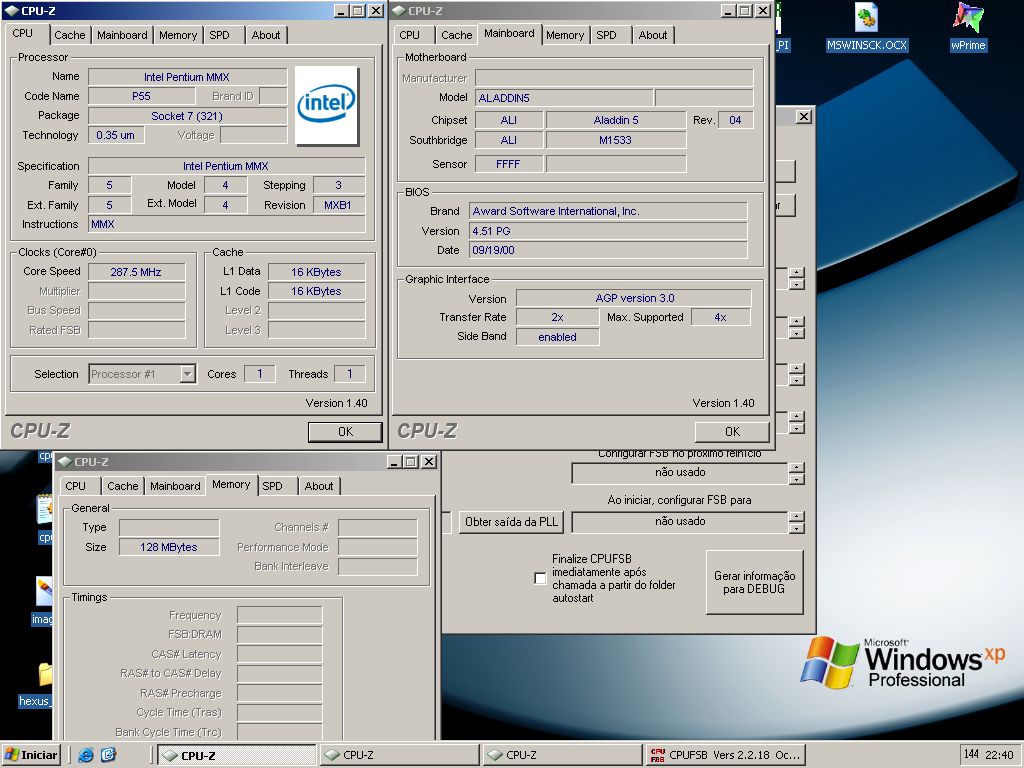Click the Core Speed 287.5 MHz field
Screen dimensions: 1024x768
click(x=136, y=272)
